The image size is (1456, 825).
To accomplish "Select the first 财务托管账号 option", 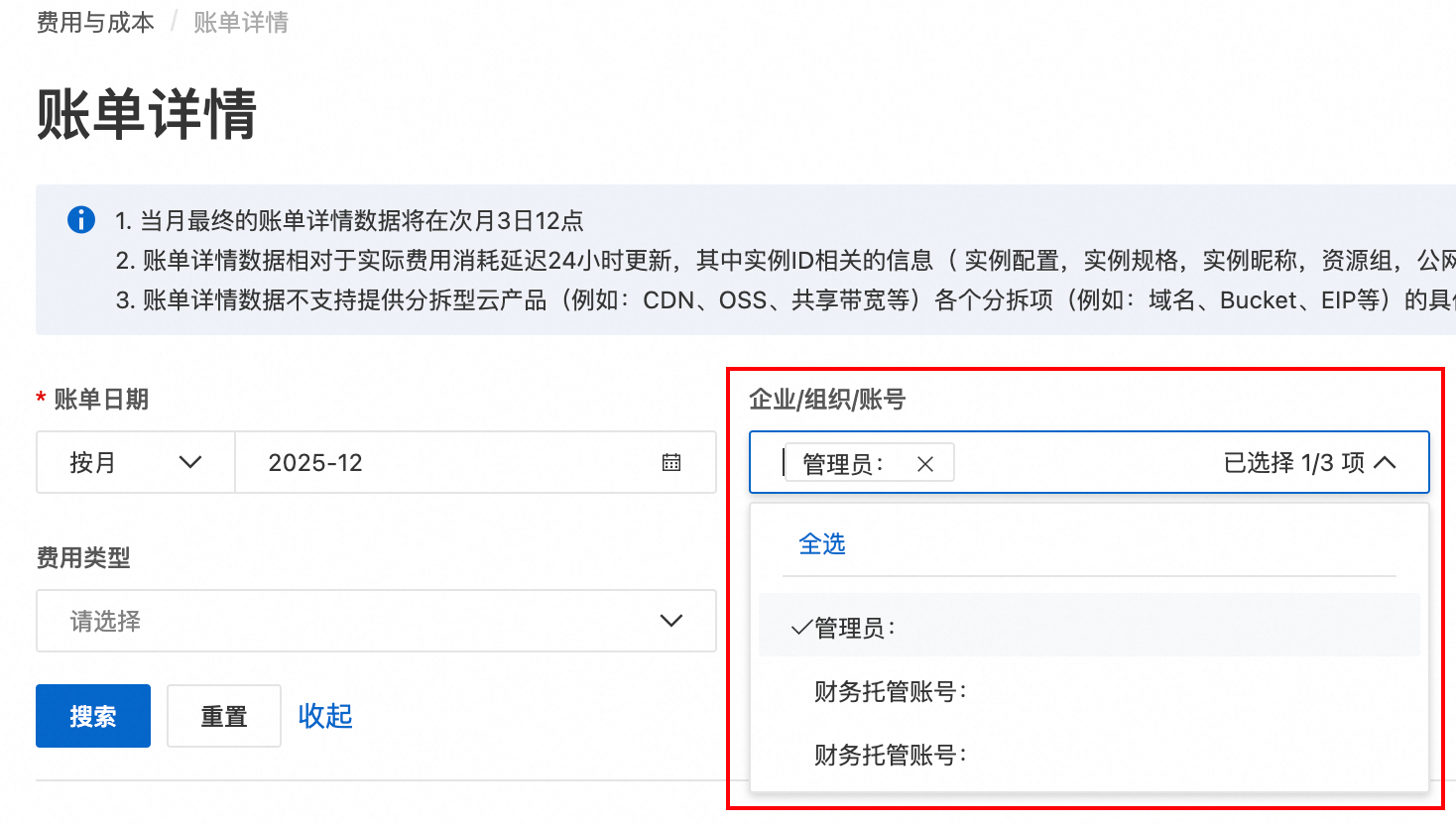I will coord(890,691).
